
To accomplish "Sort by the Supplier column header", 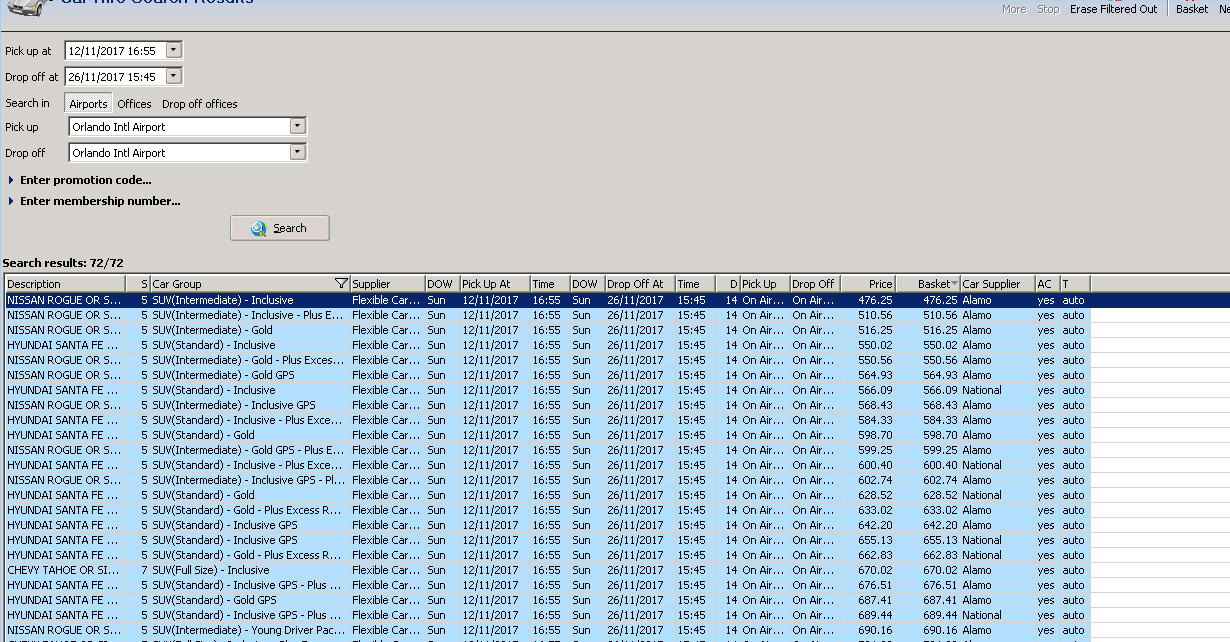I will (387, 284).
